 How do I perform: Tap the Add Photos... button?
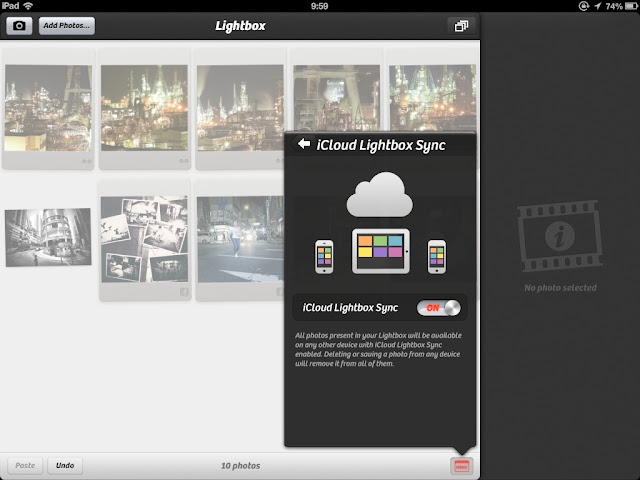pyautogui.click(x=67, y=26)
